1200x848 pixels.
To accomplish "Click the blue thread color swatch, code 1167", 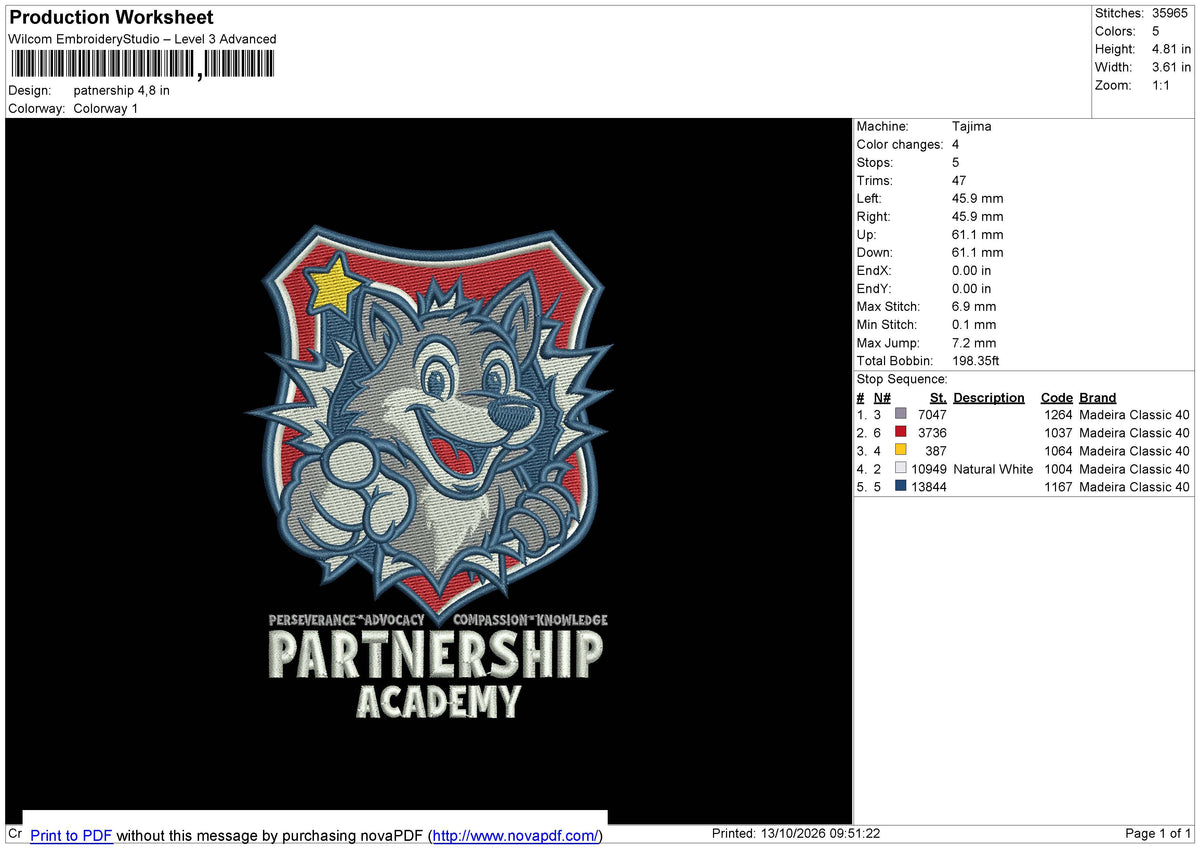I will pos(901,486).
